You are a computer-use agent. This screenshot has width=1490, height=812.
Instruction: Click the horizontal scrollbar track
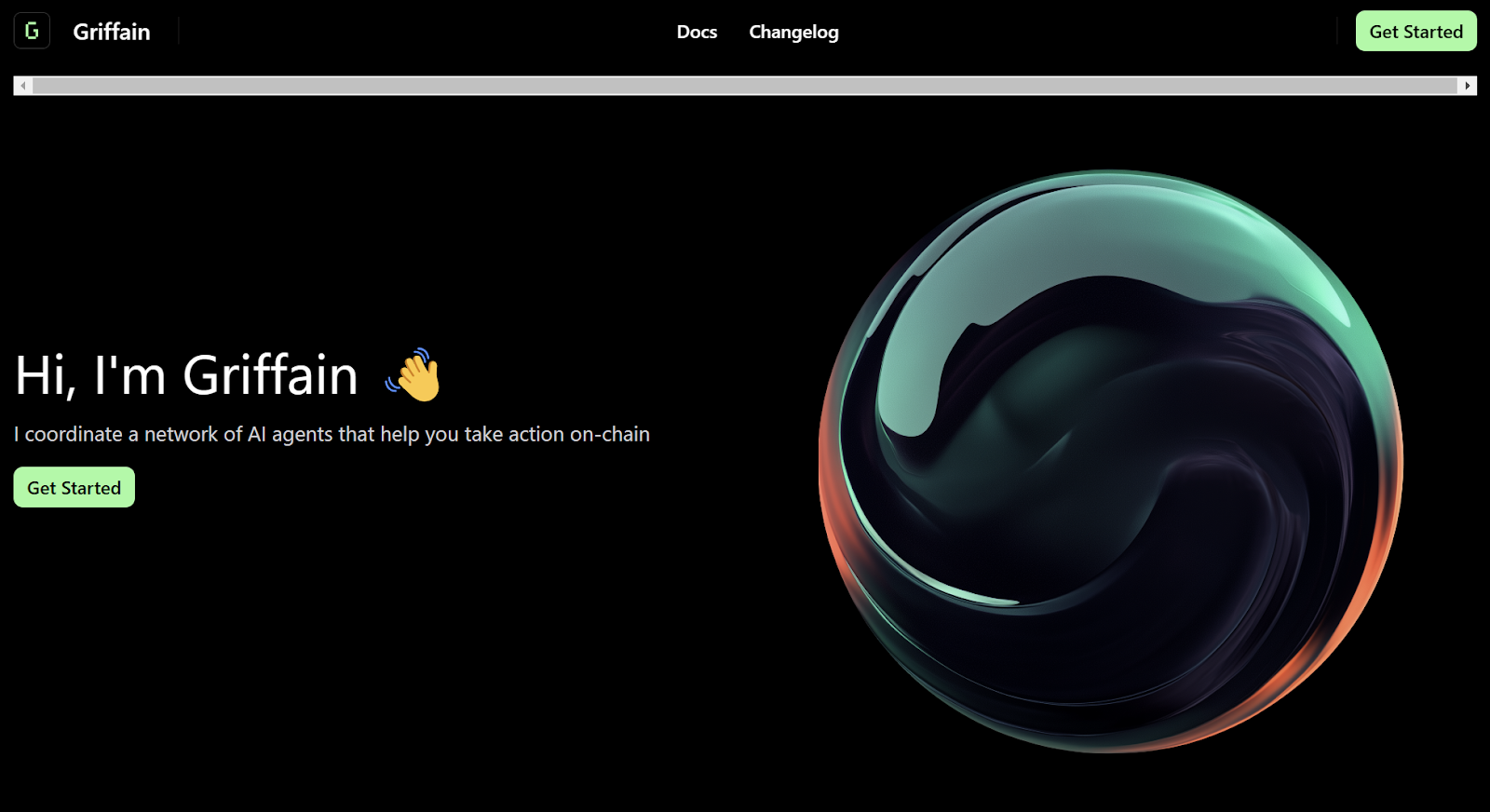click(745, 86)
